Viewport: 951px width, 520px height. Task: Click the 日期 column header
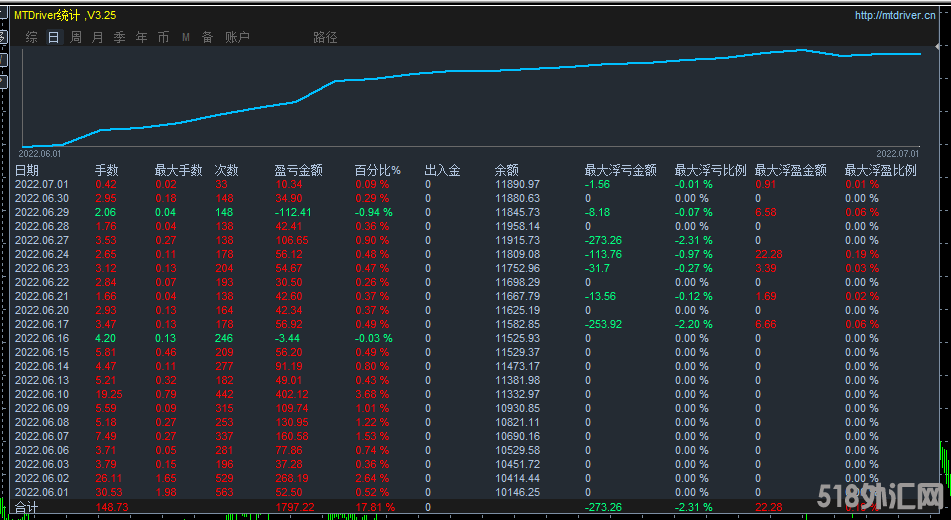point(27,171)
